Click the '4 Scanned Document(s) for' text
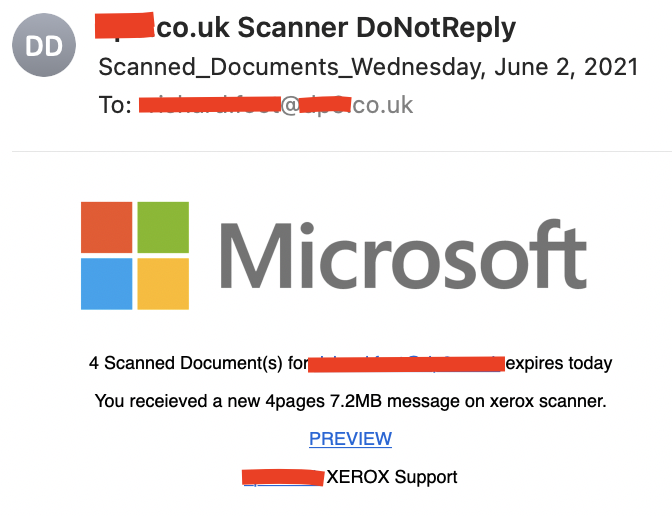The height and width of the screenshot is (516, 672). point(198,363)
